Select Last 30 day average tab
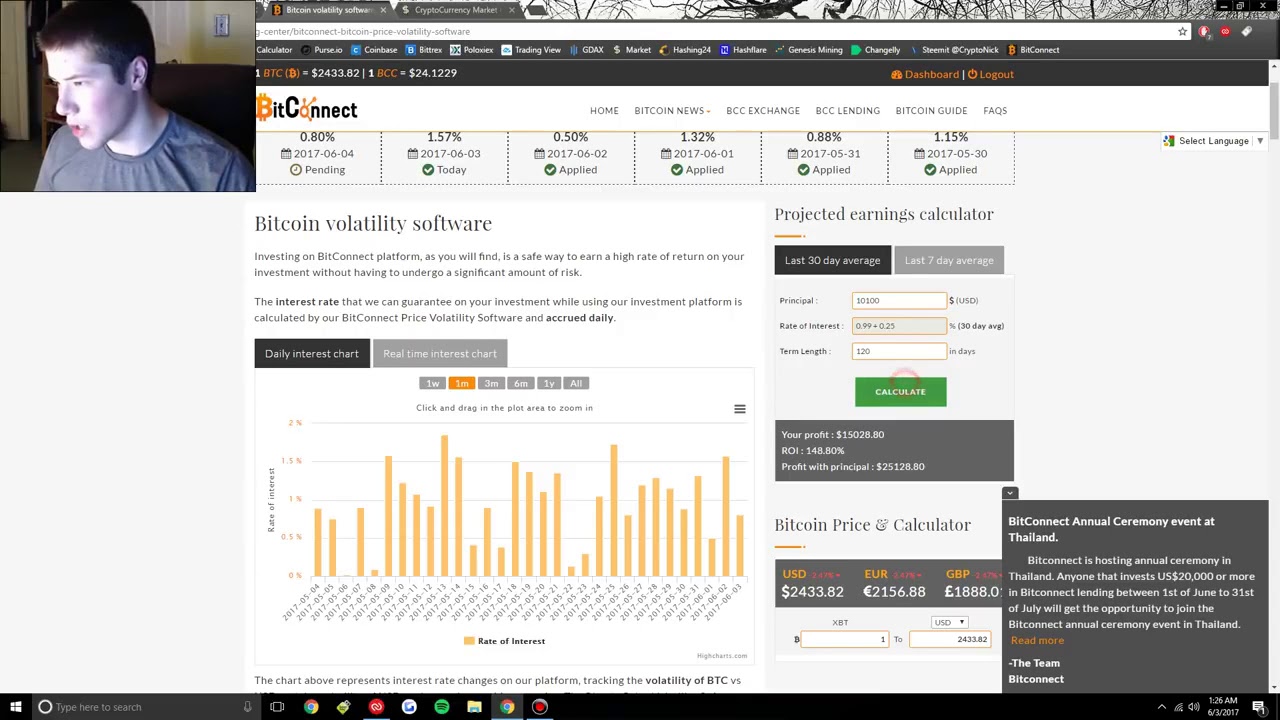The height and width of the screenshot is (720, 1280). pyautogui.click(x=832, y=260)
